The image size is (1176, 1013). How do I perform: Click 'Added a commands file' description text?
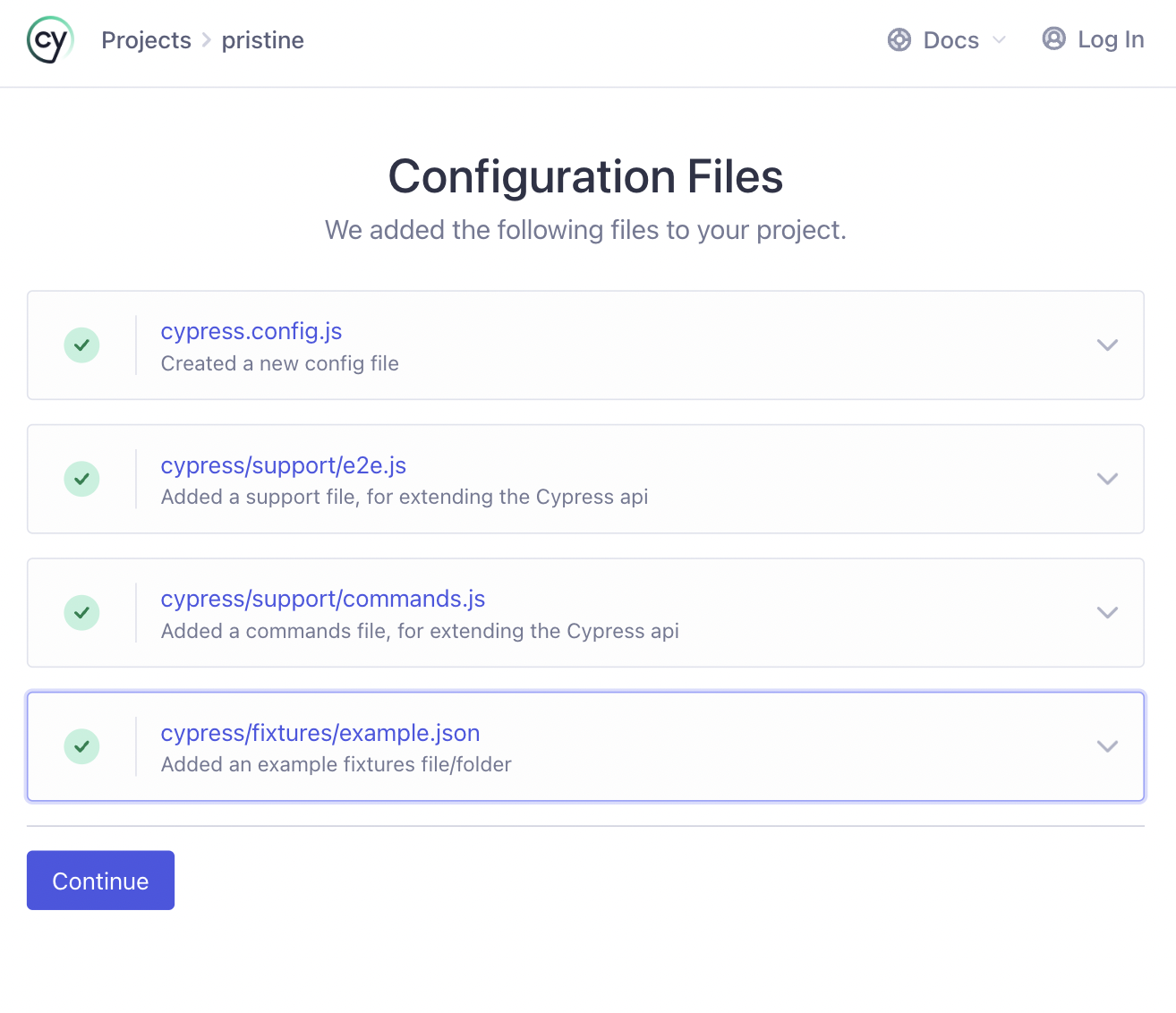[420, 631]
